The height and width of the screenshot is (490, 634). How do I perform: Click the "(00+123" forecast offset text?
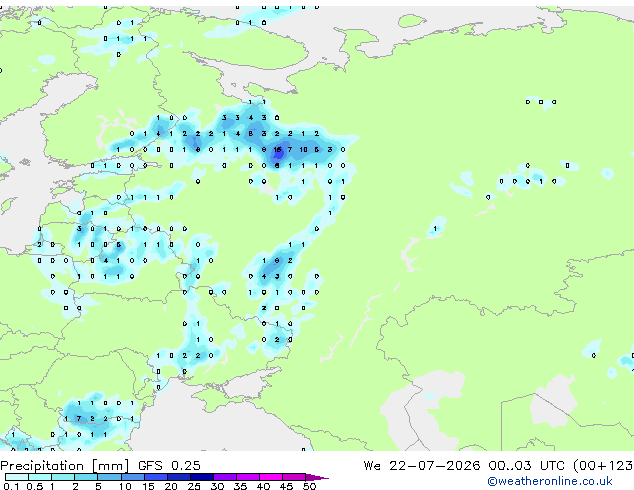[x=603, y=466]
